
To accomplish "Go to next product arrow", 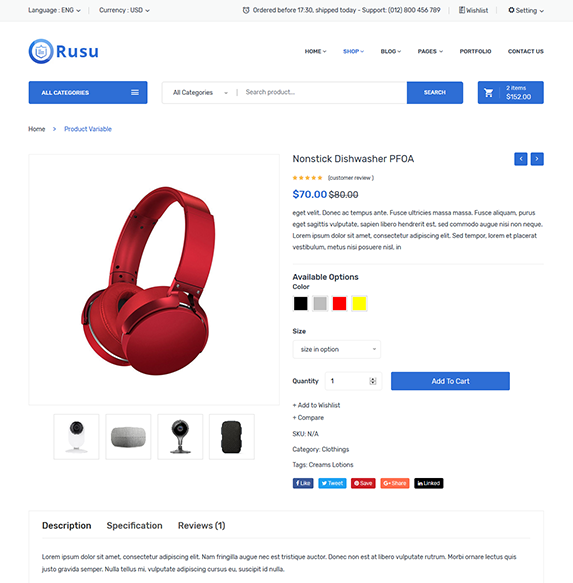I will coord(537,159).
